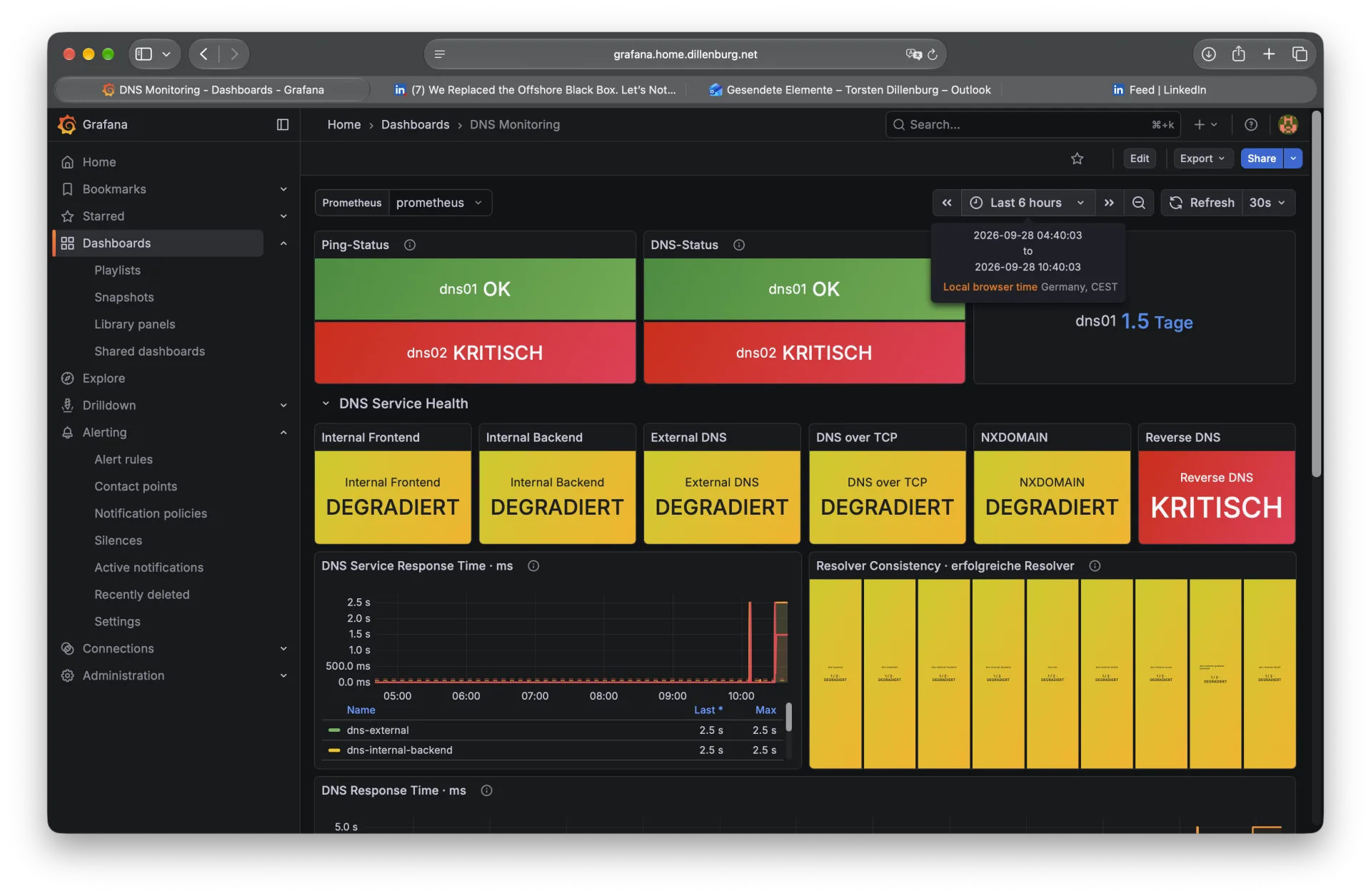Expand the Administration section

(x=283, y=675)
